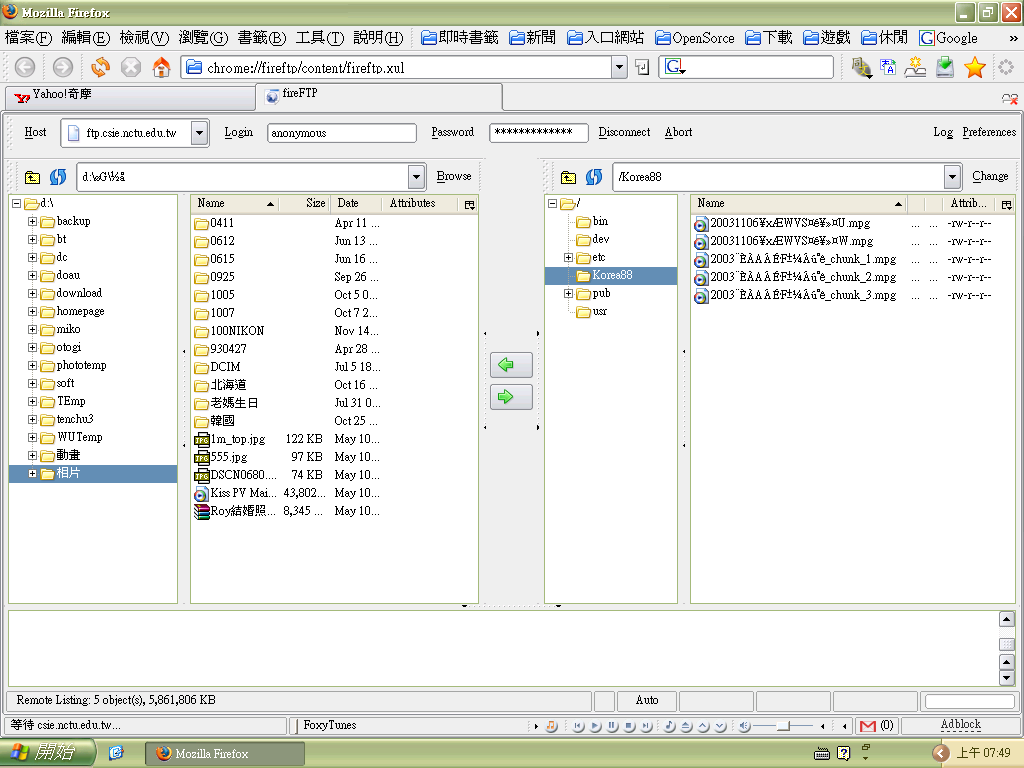The height and width of the screenshot is (768, 1024).
Task: Open the remote path /Korea88 dropdown
Action: (x=952, y=177)
